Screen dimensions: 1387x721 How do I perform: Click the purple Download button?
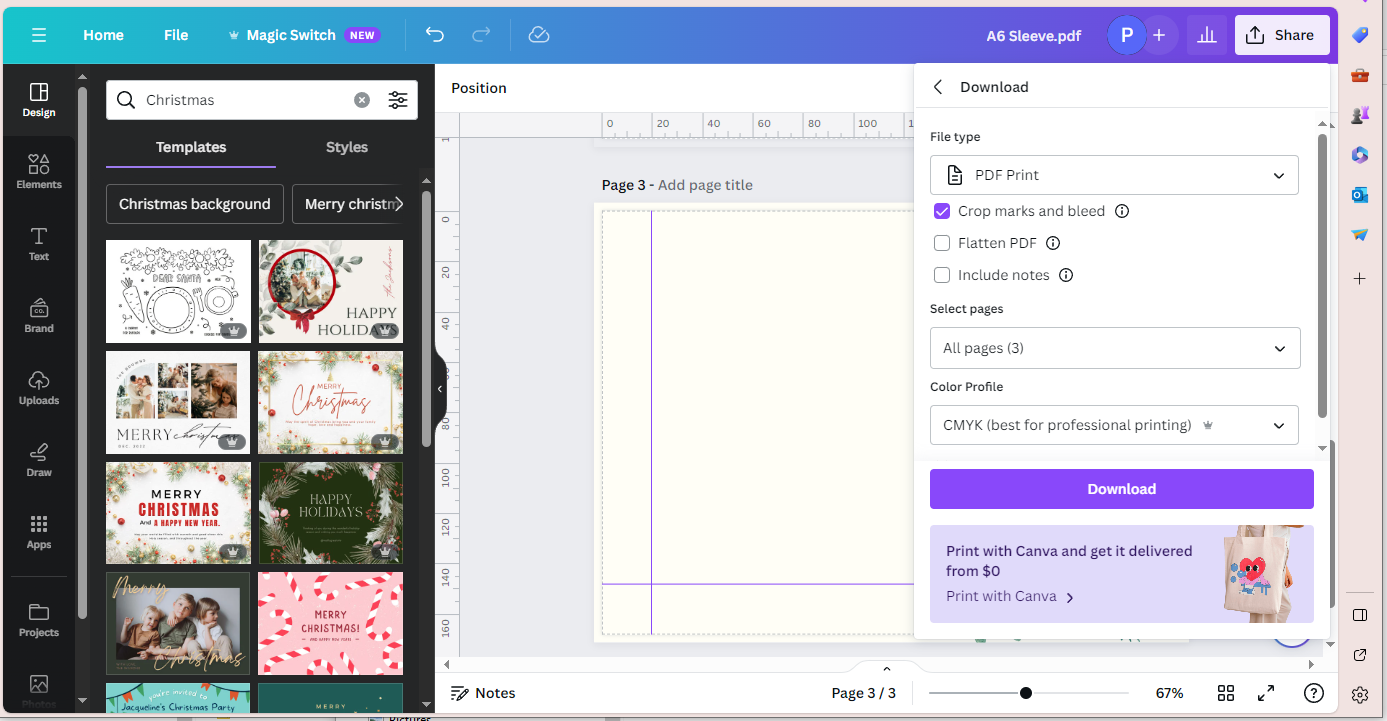point(1121,489)
